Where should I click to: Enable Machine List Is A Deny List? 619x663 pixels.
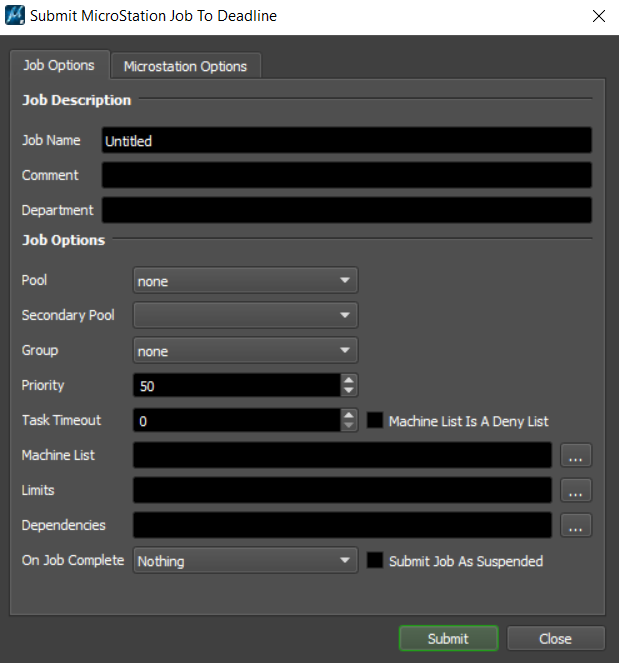coord(375,420)
